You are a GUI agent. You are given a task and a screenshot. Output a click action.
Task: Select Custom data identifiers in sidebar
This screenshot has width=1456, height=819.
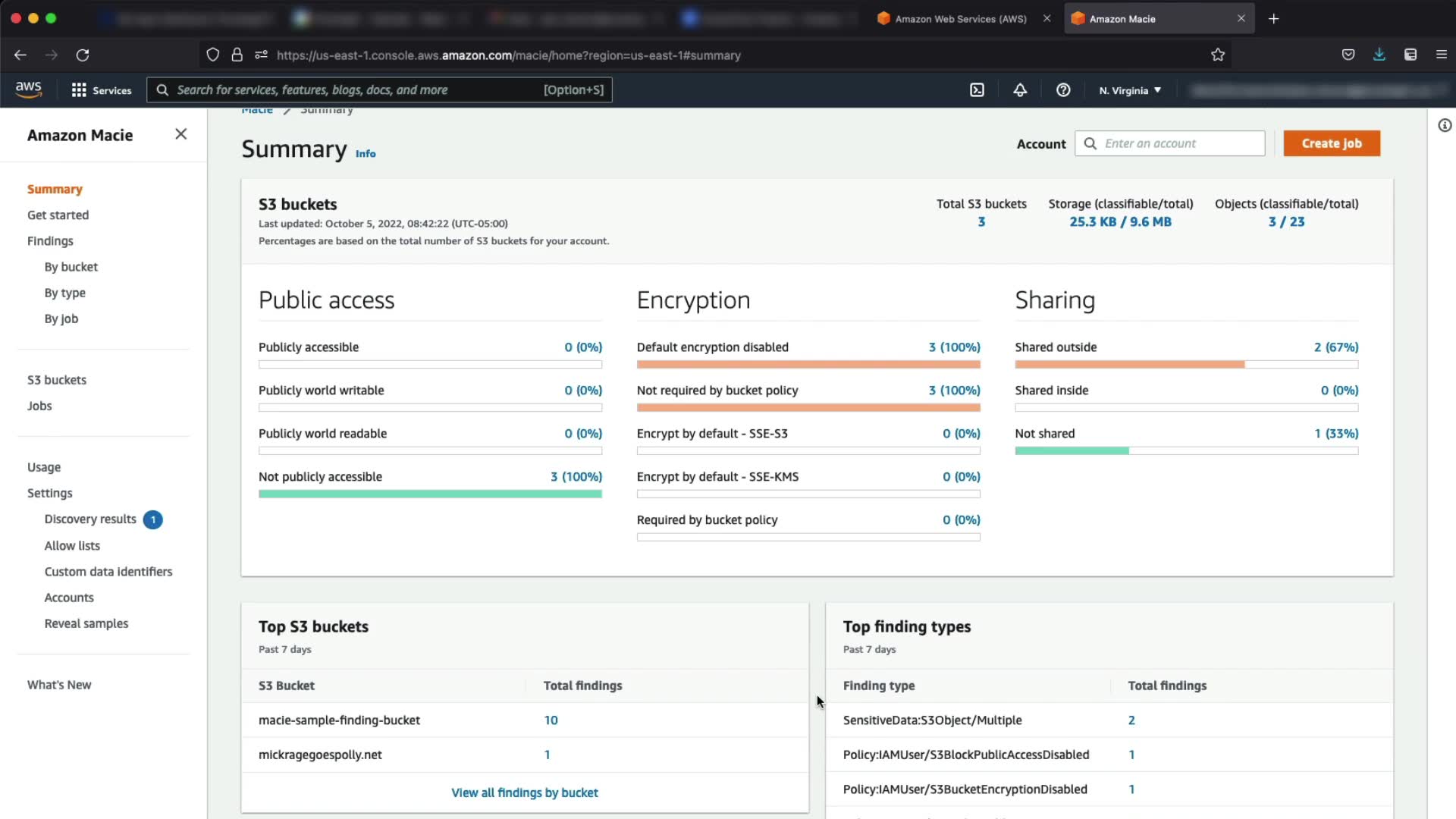click(x=108, y=572)
